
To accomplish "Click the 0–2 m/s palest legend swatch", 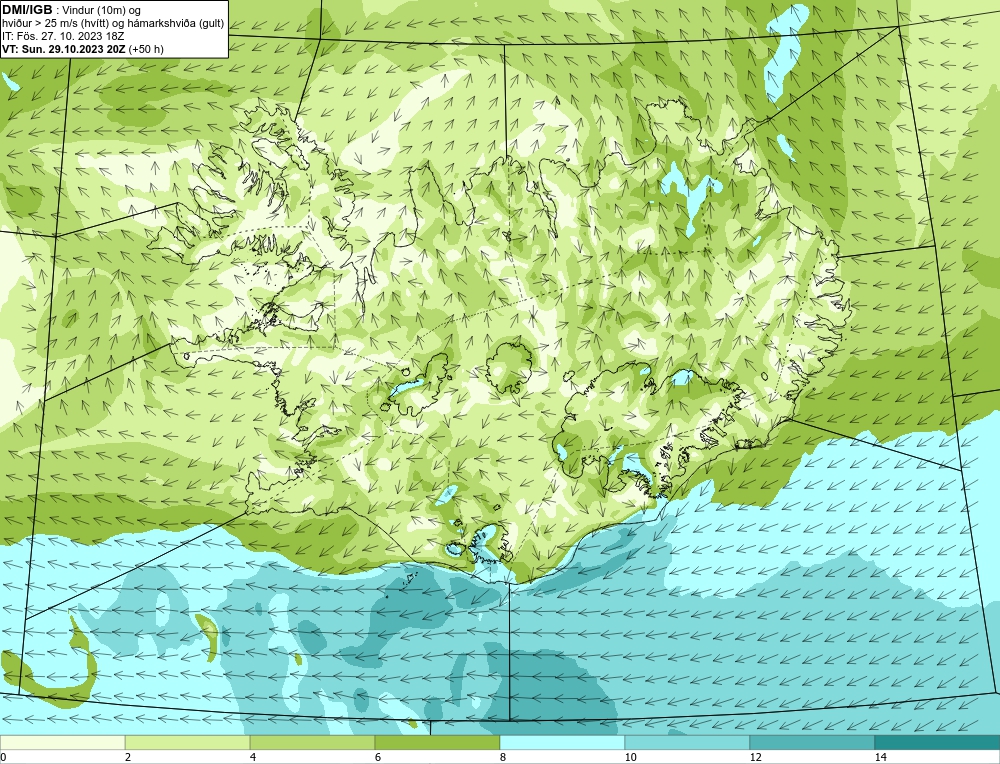I will point(62,742).
